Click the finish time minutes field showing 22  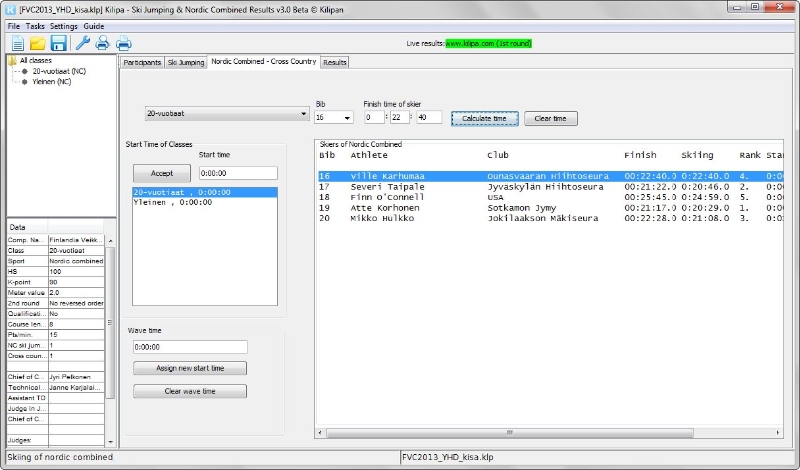[399, 117]
